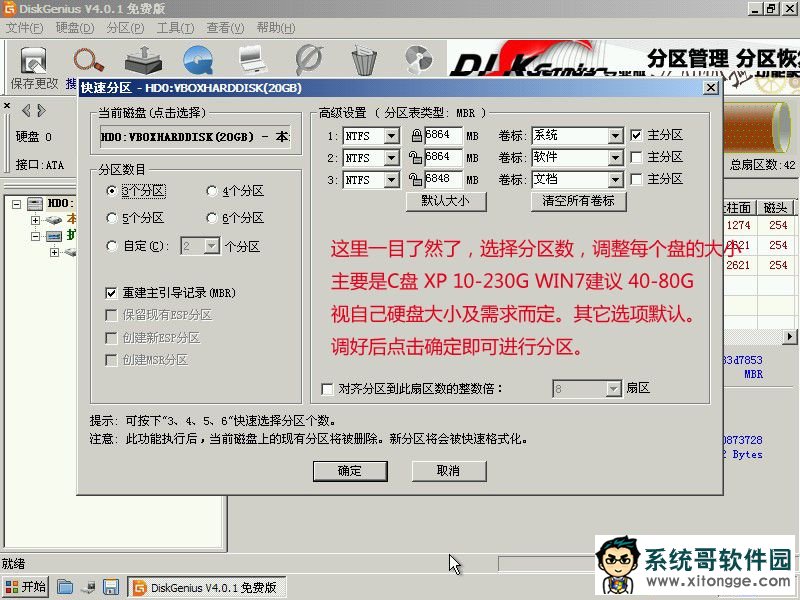Open the 分区(P) menu

tap(125, 28)
